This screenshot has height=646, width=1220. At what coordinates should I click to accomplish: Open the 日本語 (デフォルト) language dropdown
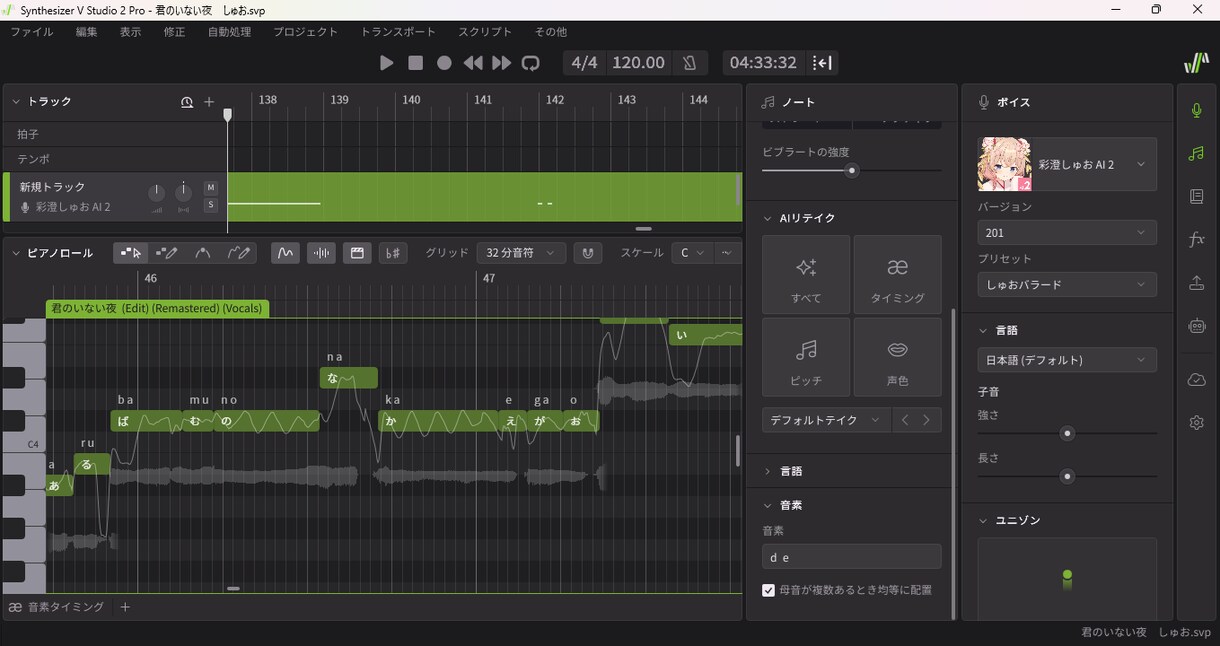pyautogui.click(x=1067, y=360)
